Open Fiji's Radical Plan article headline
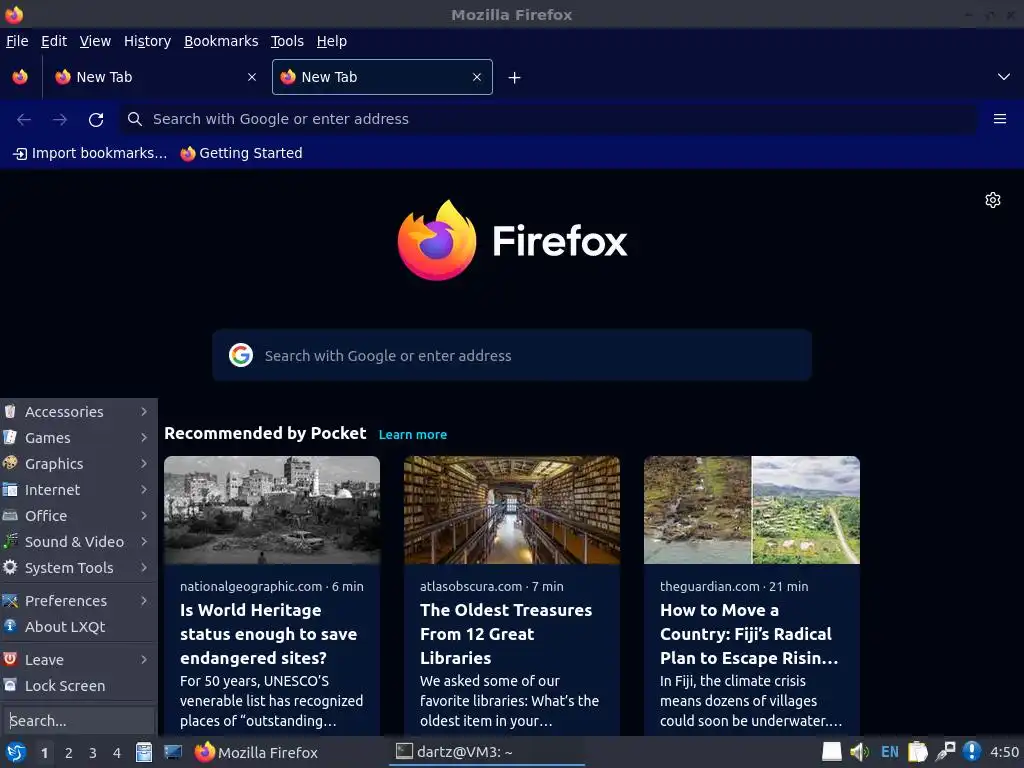Image resolution: width=1024 pixels, height=768 pixels. click(x=748, y=633)
